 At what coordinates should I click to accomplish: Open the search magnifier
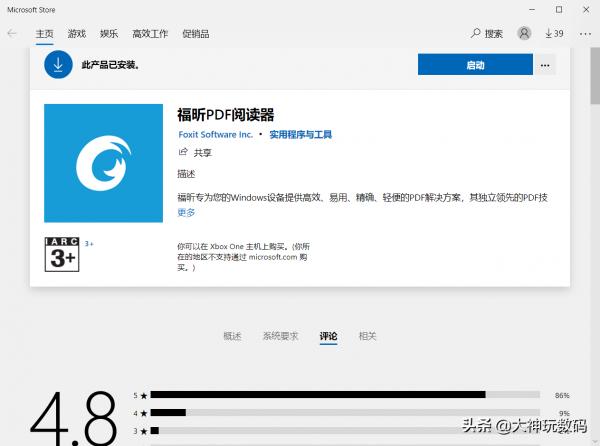[475, 33]
